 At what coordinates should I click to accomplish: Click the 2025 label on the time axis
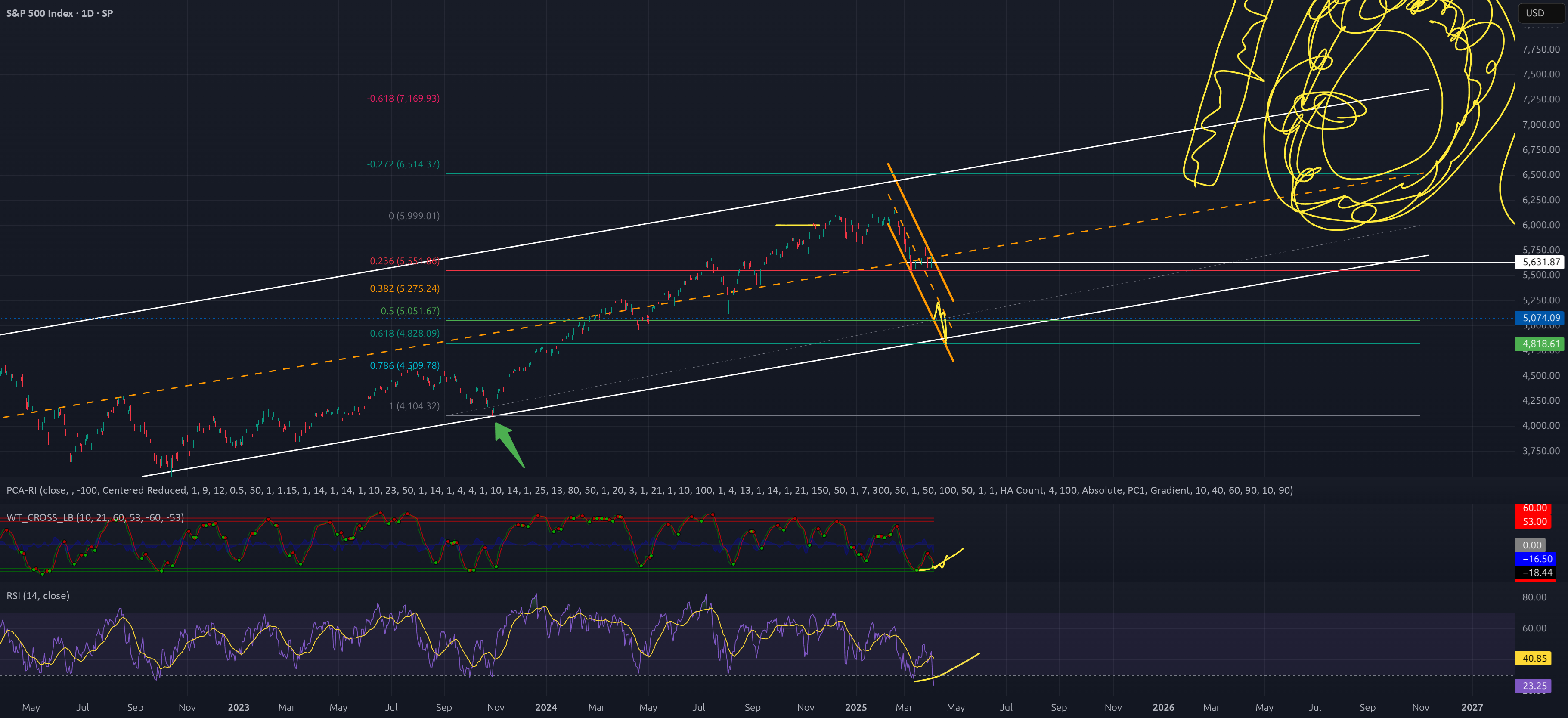point(856,707)
